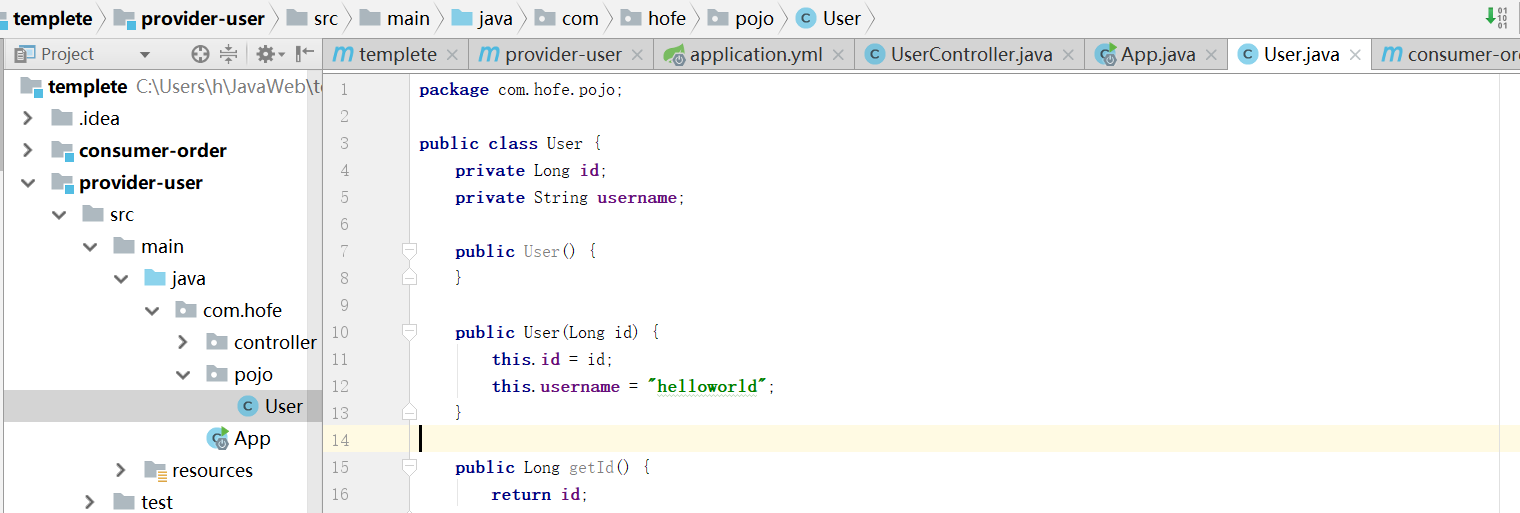Hide the Project tool window

point(304,54)
